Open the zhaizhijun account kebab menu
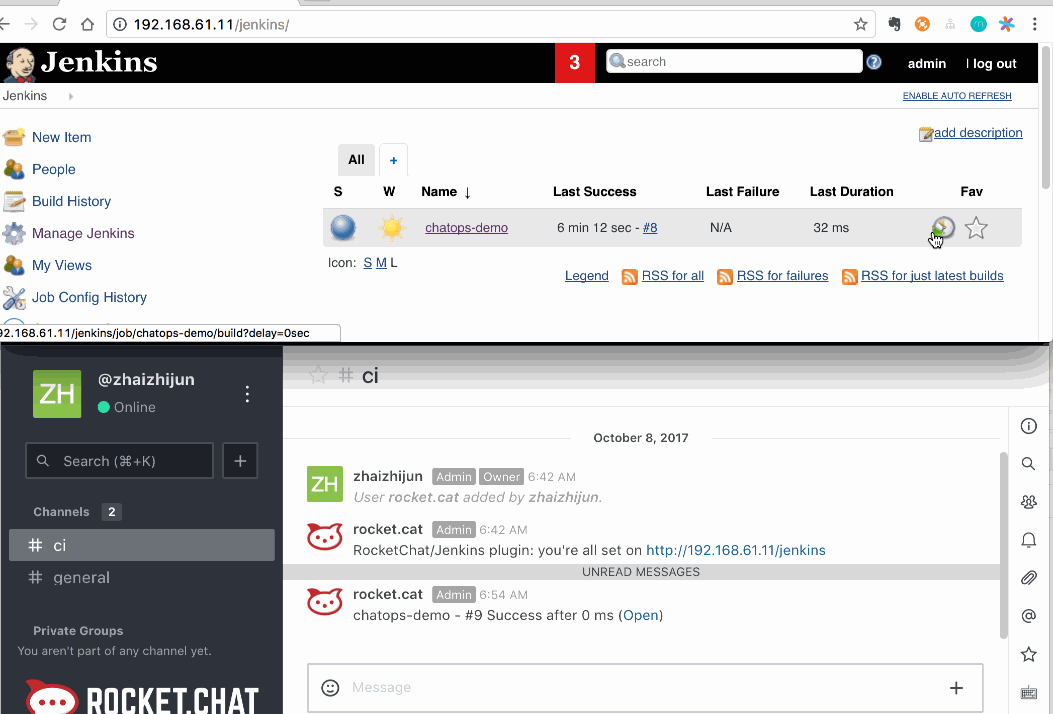This screenshot has width=1053, height=714. (247, 394)
